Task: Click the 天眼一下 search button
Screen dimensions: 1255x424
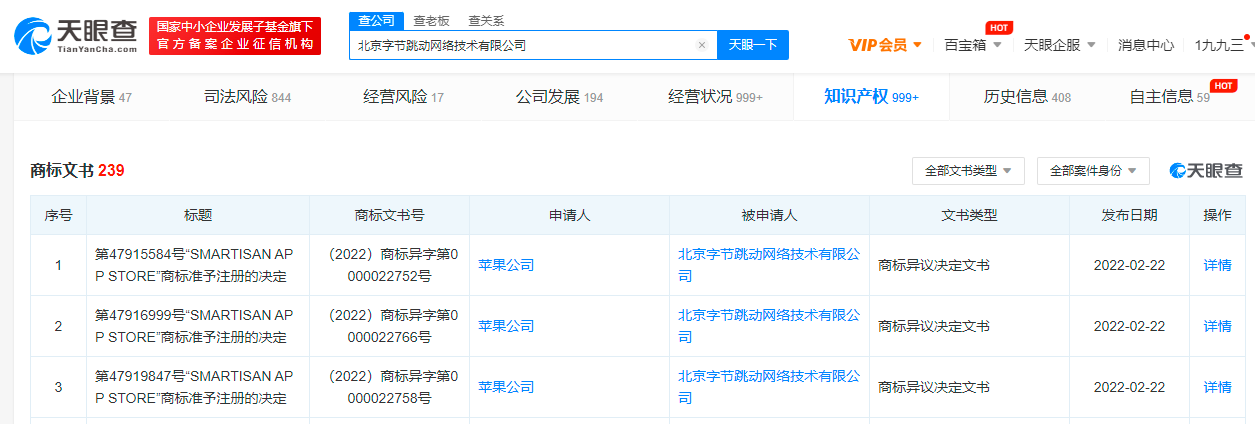Action: point(752,45)
